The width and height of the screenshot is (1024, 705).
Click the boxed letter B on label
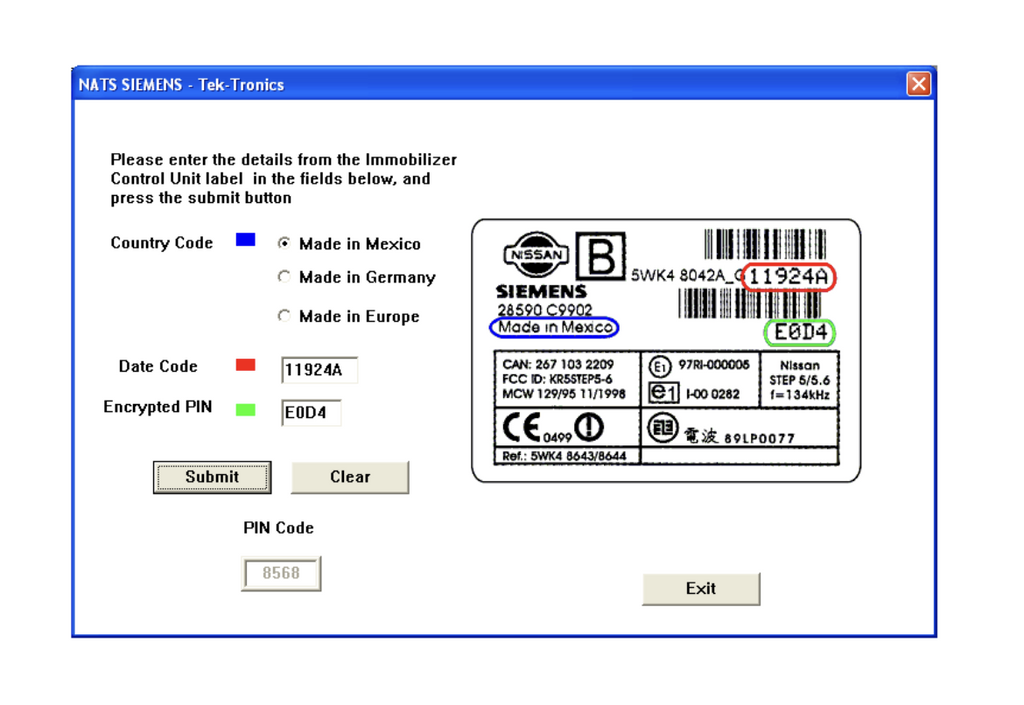pyautogui.click(x=600, y=257)
